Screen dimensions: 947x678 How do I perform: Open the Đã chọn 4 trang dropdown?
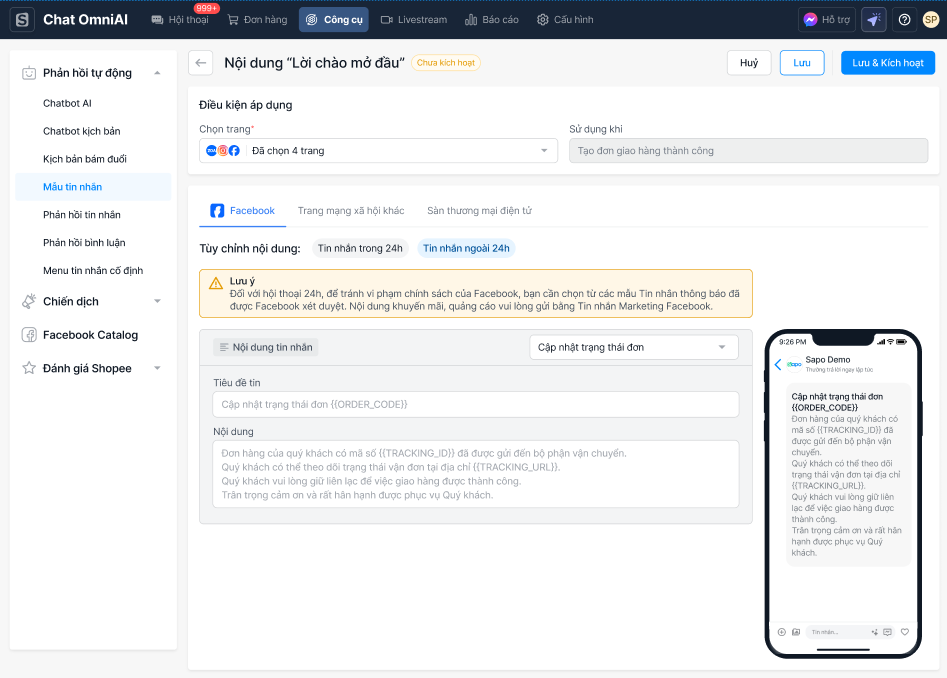[x=378, y=150]
